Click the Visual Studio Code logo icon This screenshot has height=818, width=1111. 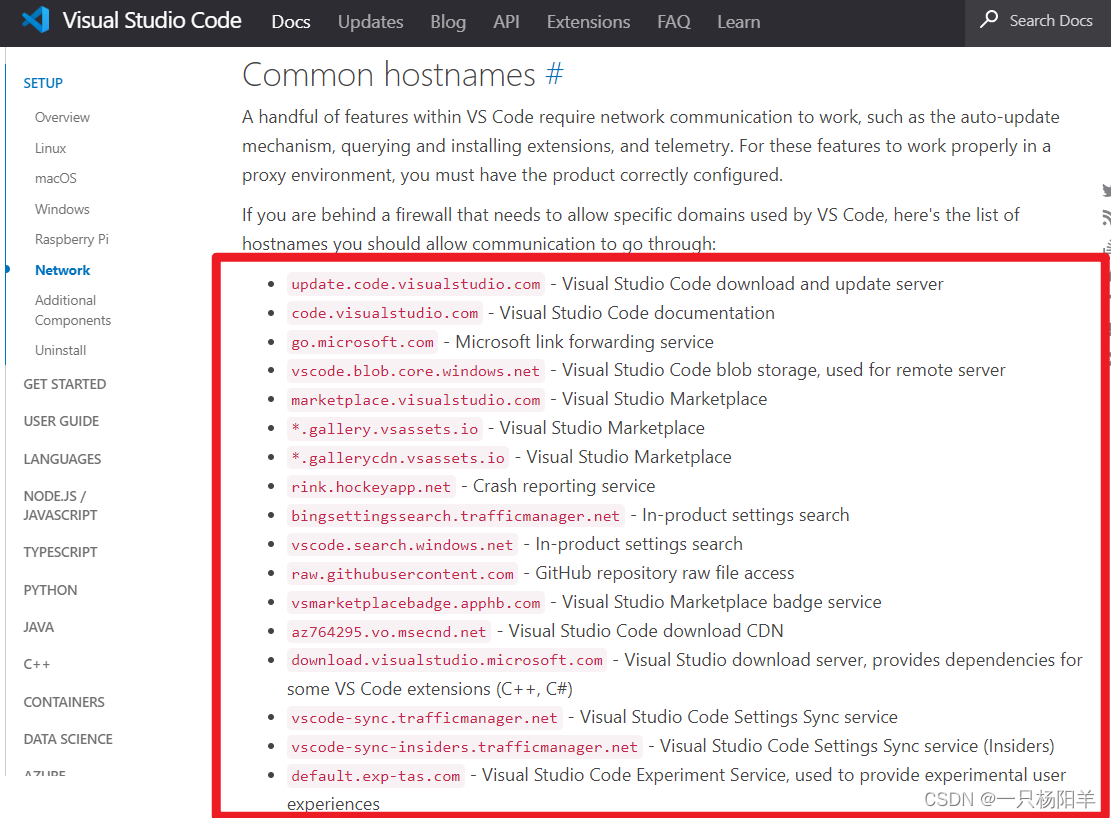click(x=35, y=20)
